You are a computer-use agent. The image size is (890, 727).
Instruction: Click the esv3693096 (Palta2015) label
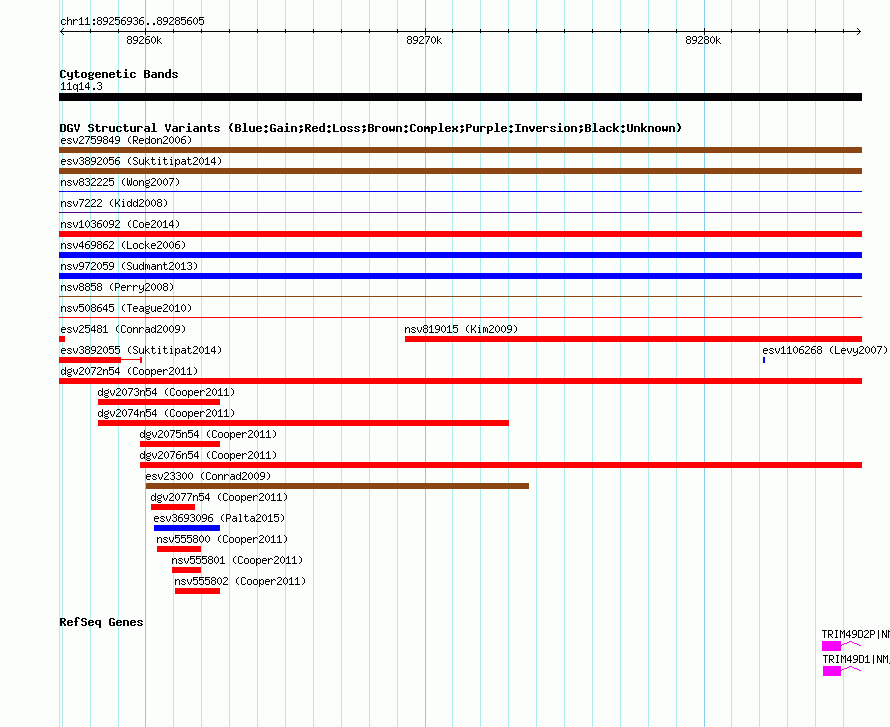(219, 518)
